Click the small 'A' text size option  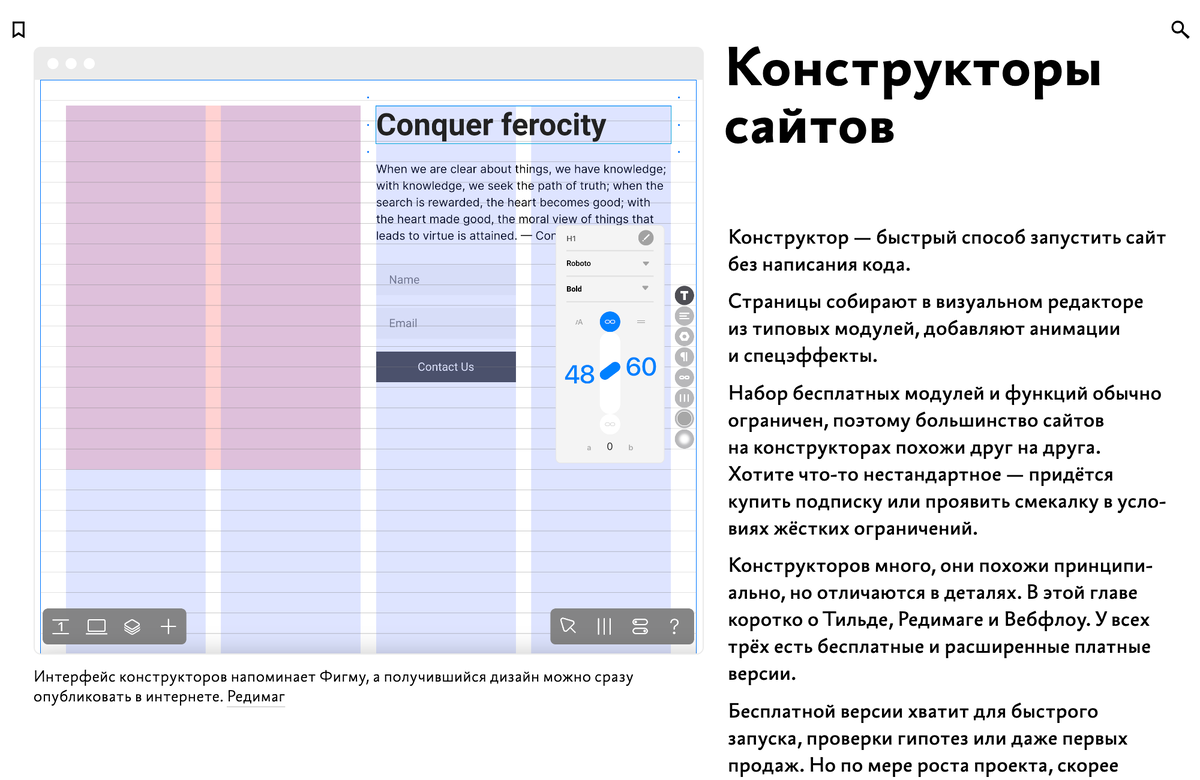point(579,322)
